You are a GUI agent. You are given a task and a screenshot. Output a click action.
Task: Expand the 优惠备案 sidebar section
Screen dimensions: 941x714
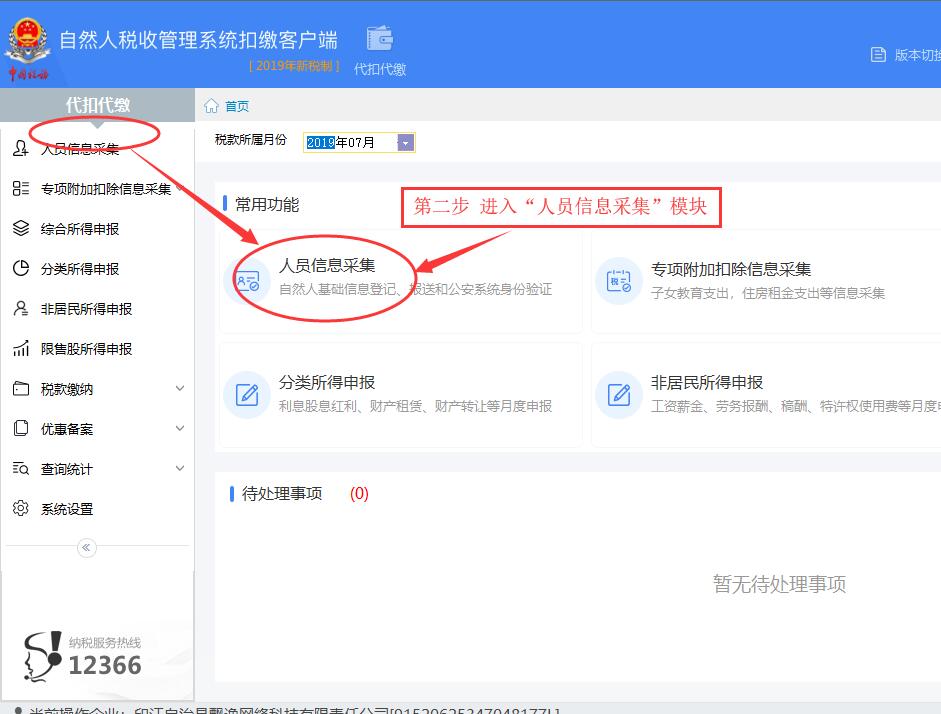[180, 429]
